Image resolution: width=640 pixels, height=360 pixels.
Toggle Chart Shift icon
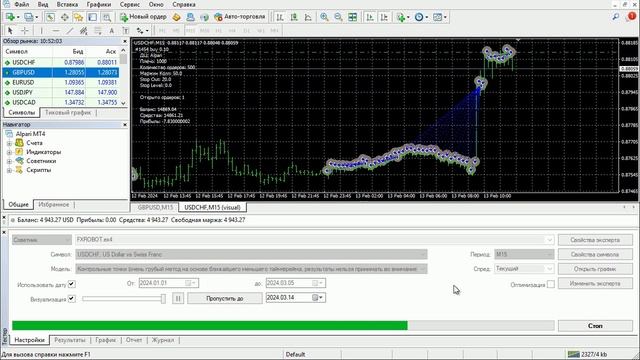click(x=384, y=17)
